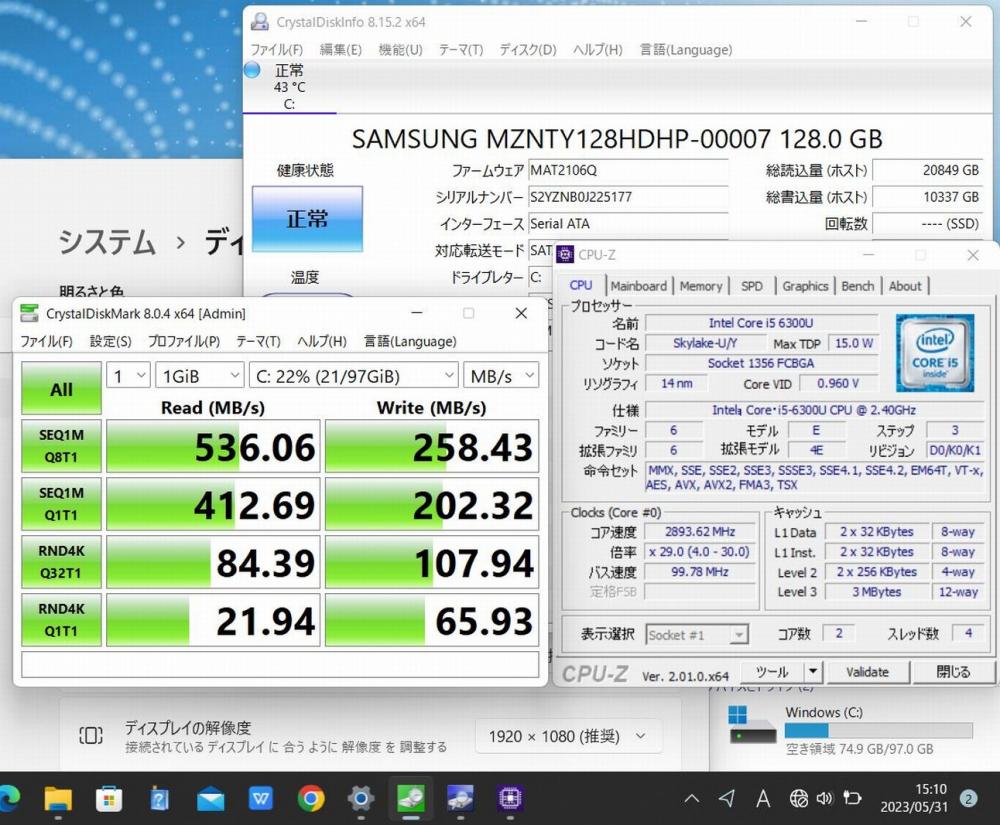Image resolution: width=1000 pixels, height=825 pixels.
Task: Switch to CrystalDiskMark via its taskbar icon
Action: 411,798
